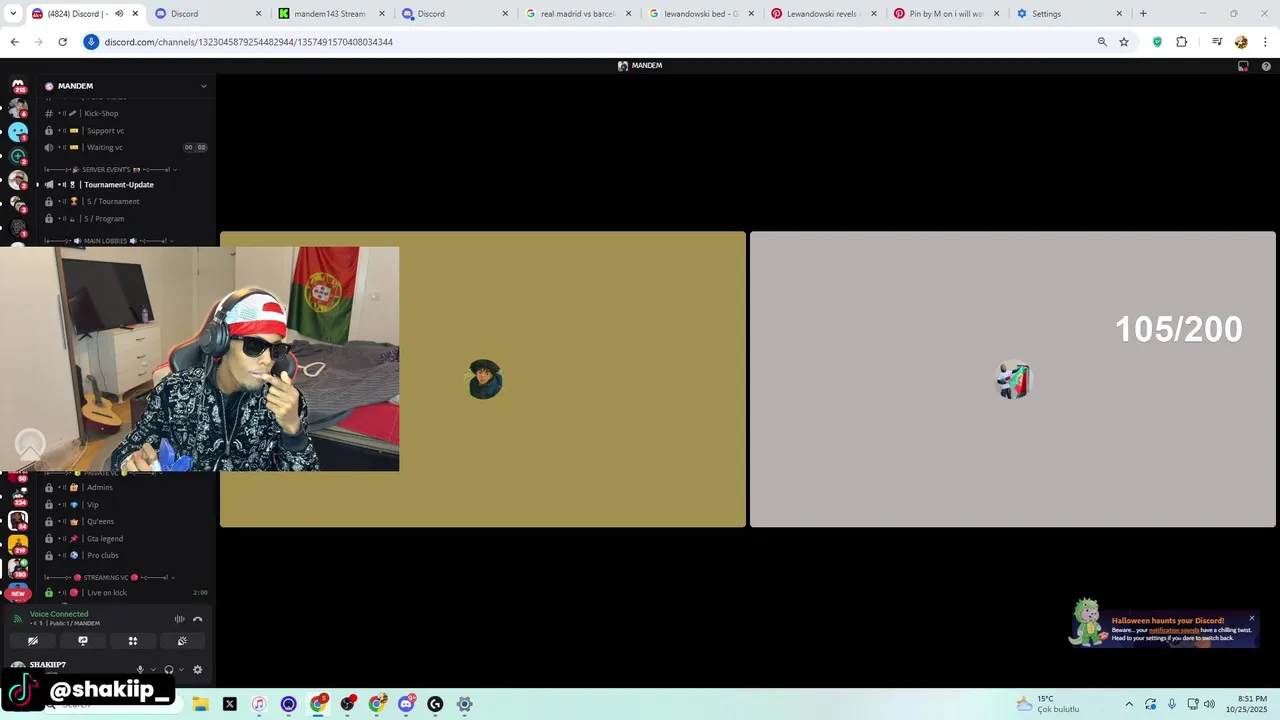The image size is (1280, 720).
Task: Open browser extensions puzzle icon
Action: coord(1181,42)
